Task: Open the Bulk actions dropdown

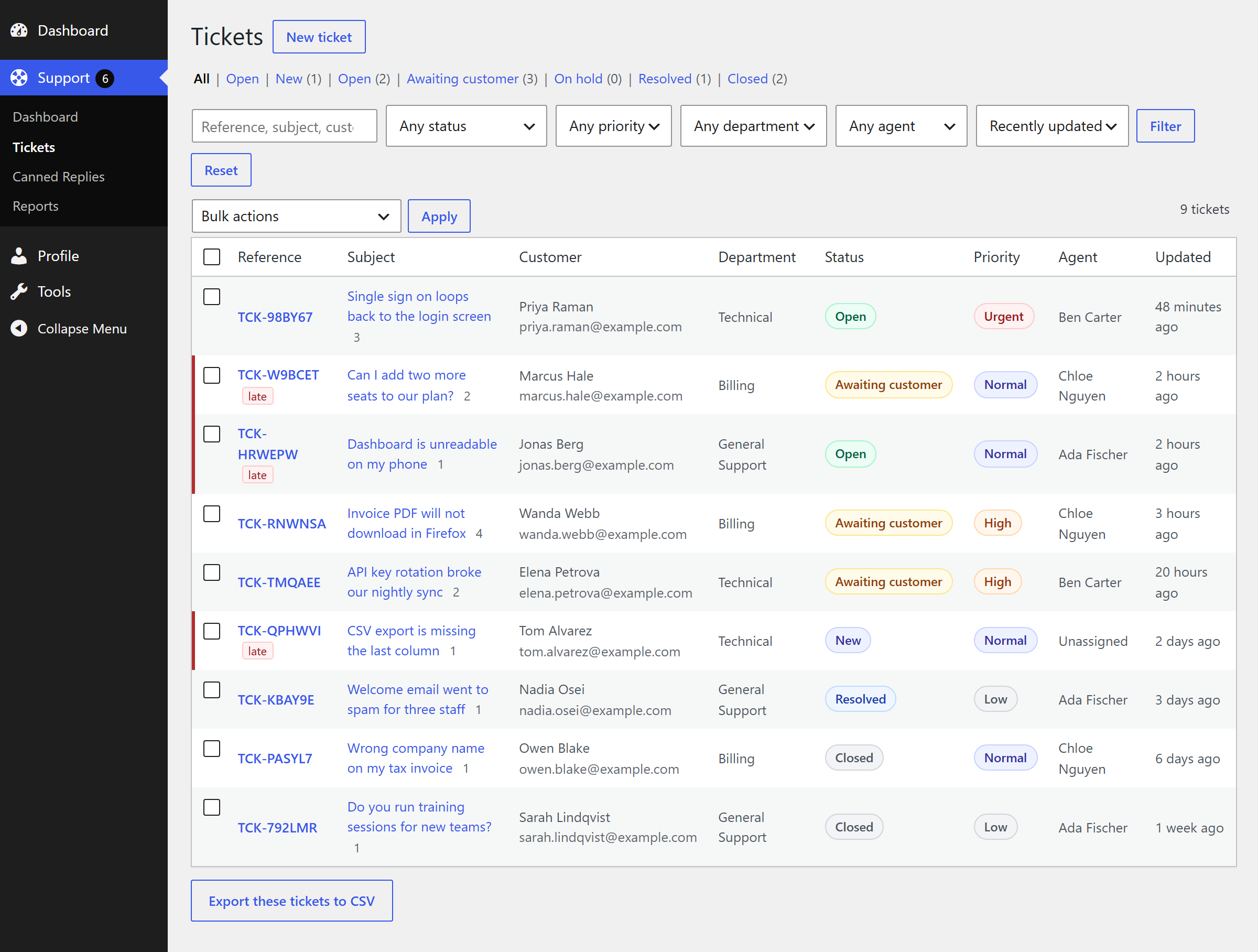Action: coord(296,216)
